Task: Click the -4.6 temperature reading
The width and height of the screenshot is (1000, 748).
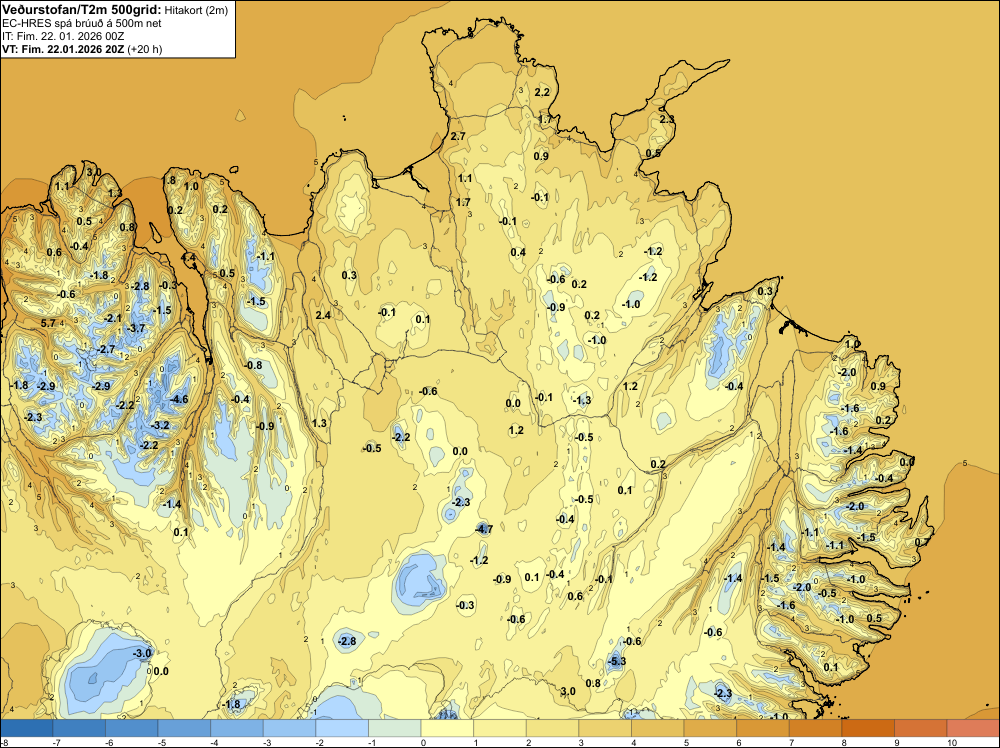Action: pos(180,399)
